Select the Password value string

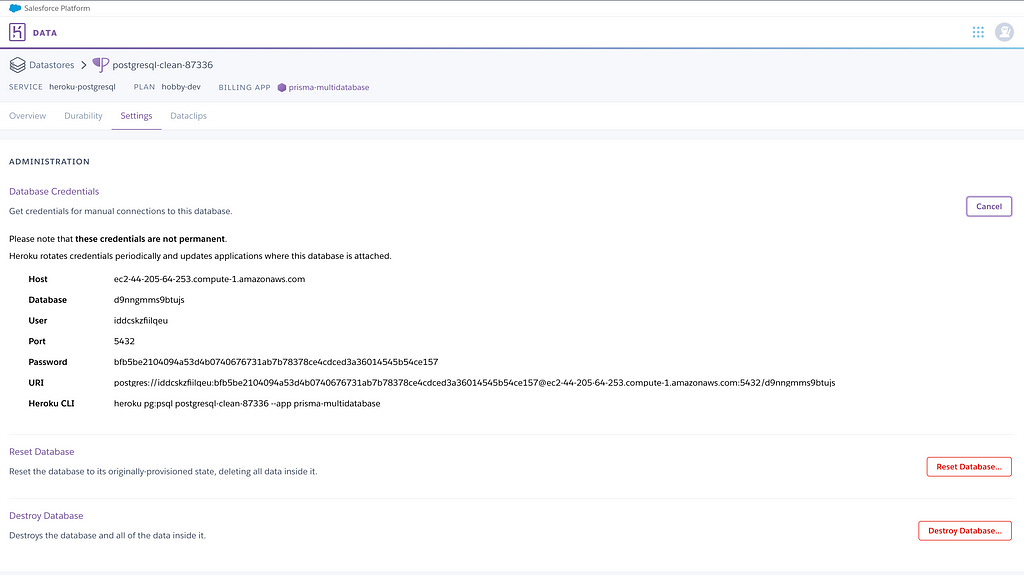[x=276, y=362]
